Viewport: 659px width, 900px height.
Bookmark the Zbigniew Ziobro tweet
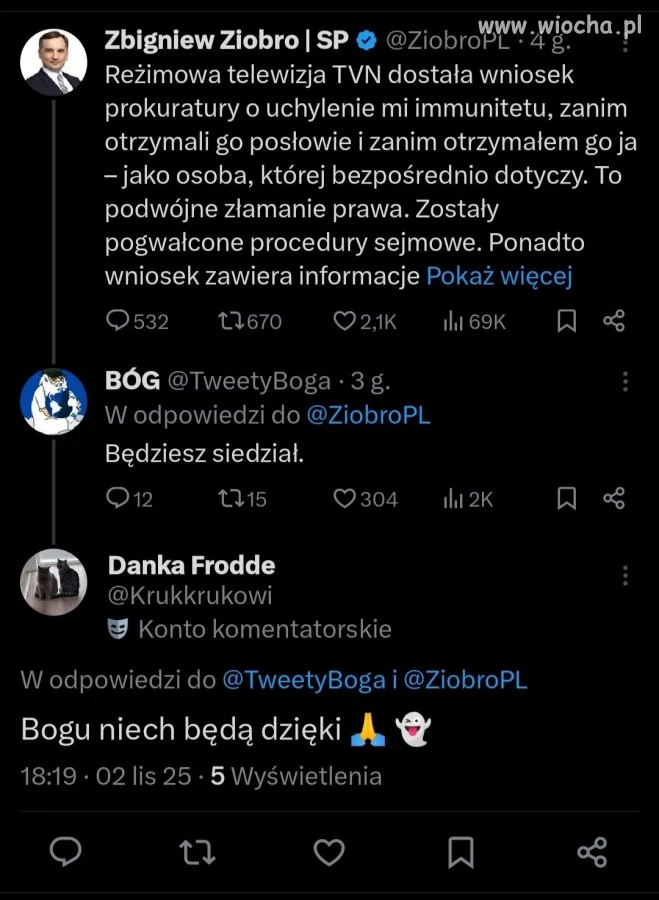(x=566, y=321)
